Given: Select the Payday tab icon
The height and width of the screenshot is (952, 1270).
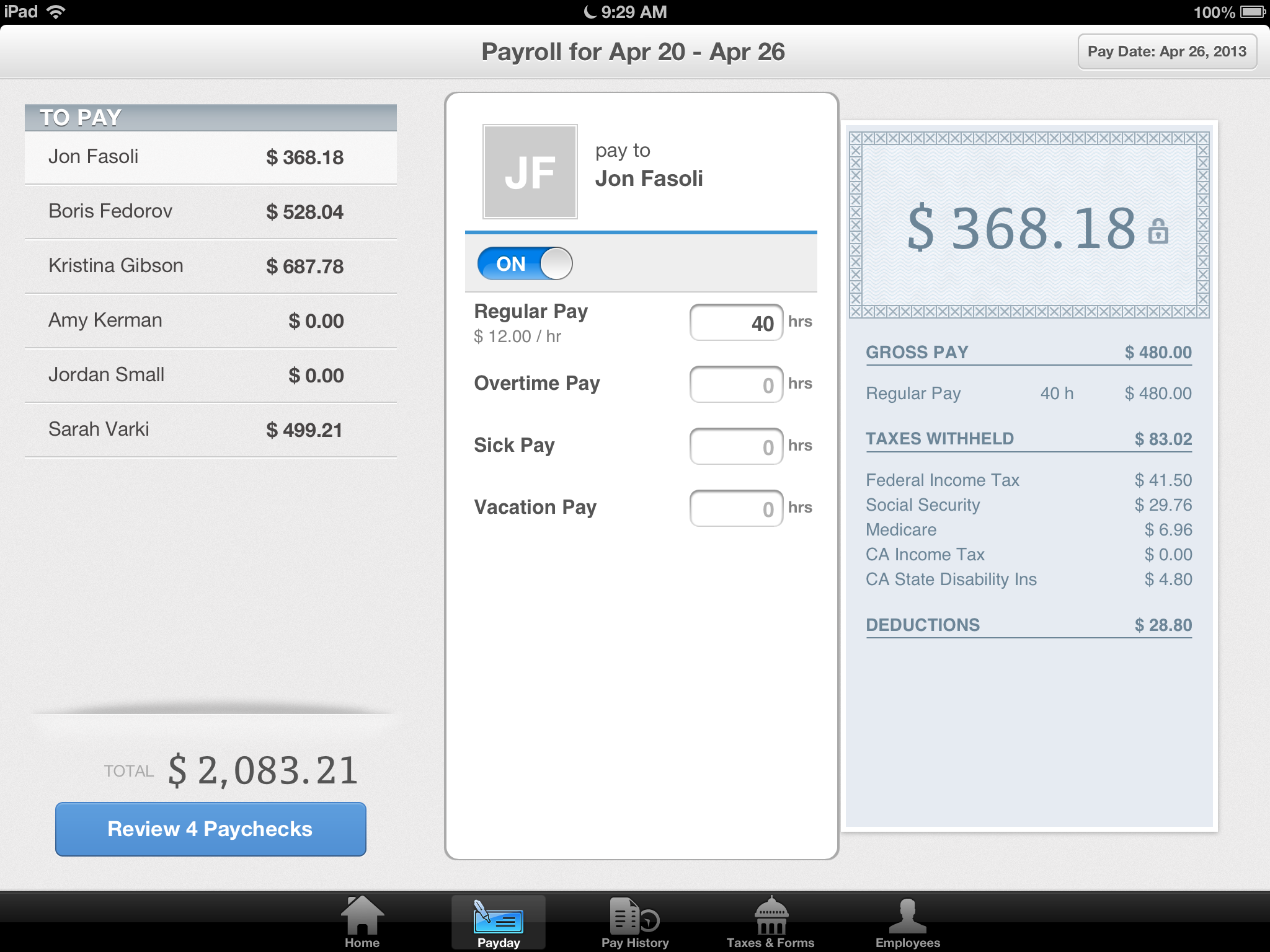Looking at the screenshot, I should point(499,917).
